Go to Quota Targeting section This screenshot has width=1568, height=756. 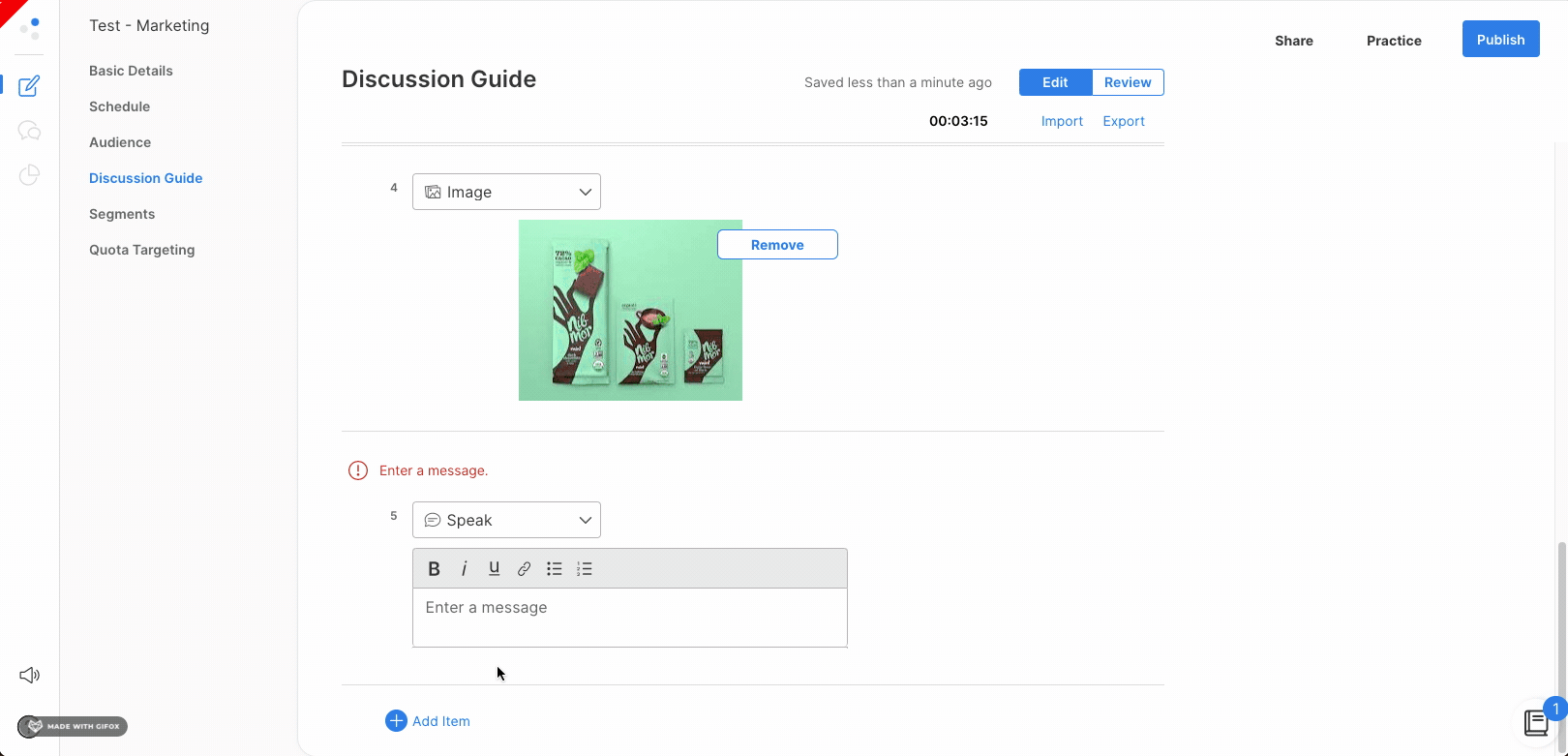click(141, 250)
